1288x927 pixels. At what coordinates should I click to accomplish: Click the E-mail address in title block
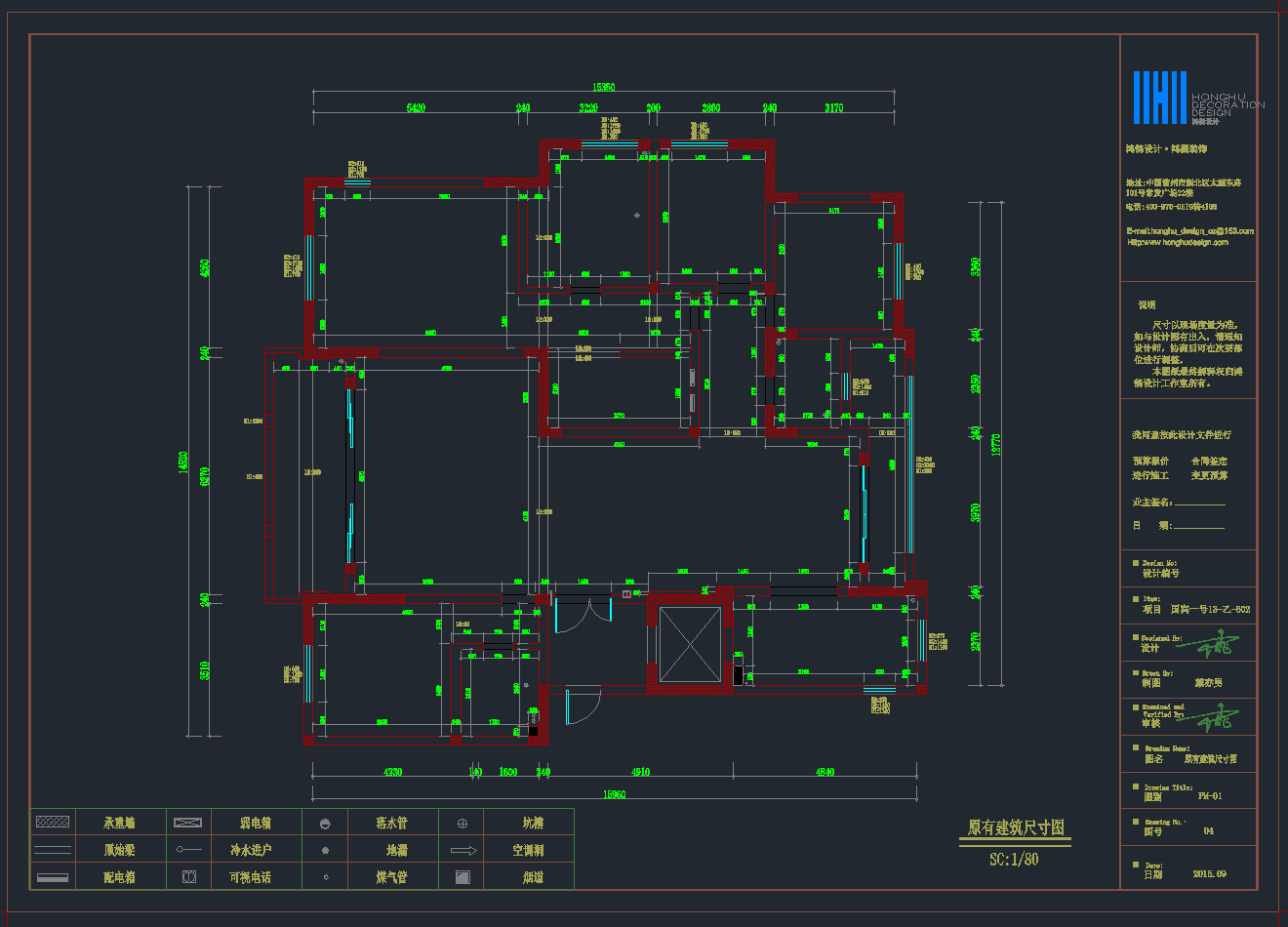pyautogui.click(x=1189, y=231)
